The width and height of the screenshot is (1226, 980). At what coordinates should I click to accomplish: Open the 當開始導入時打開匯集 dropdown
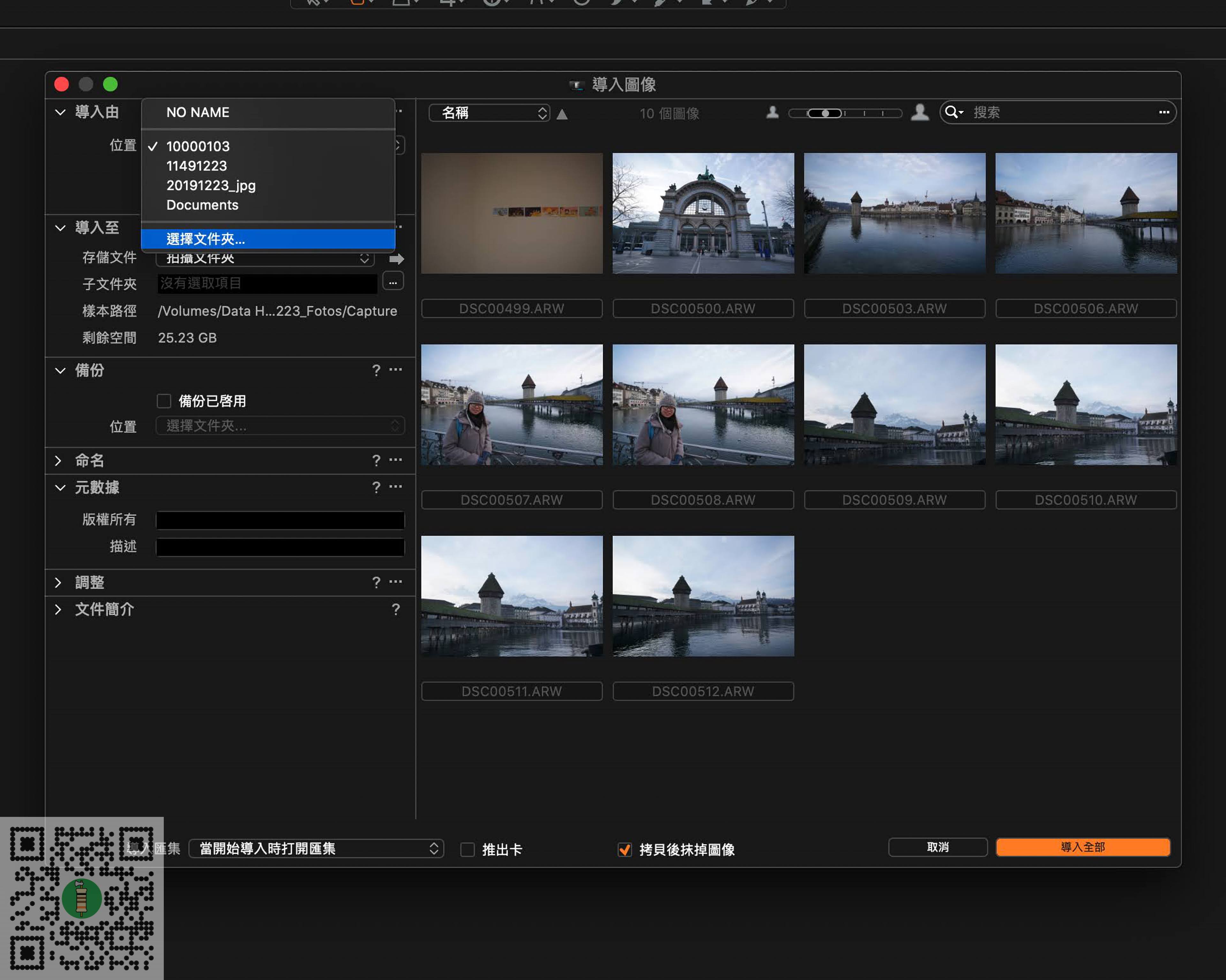316,849
